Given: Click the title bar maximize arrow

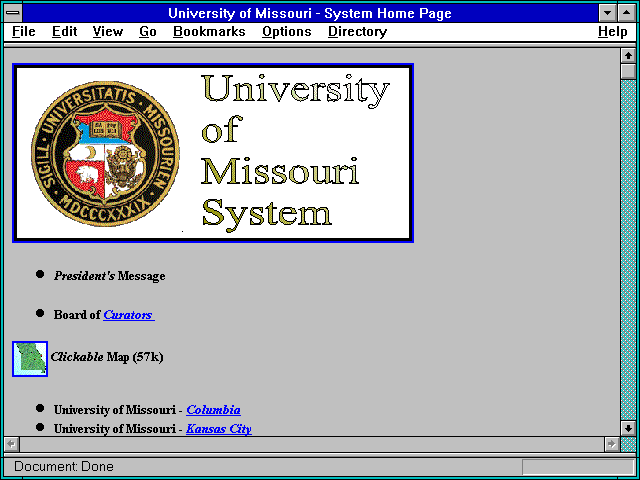Looking at the screenshot, I should point(627,13).
